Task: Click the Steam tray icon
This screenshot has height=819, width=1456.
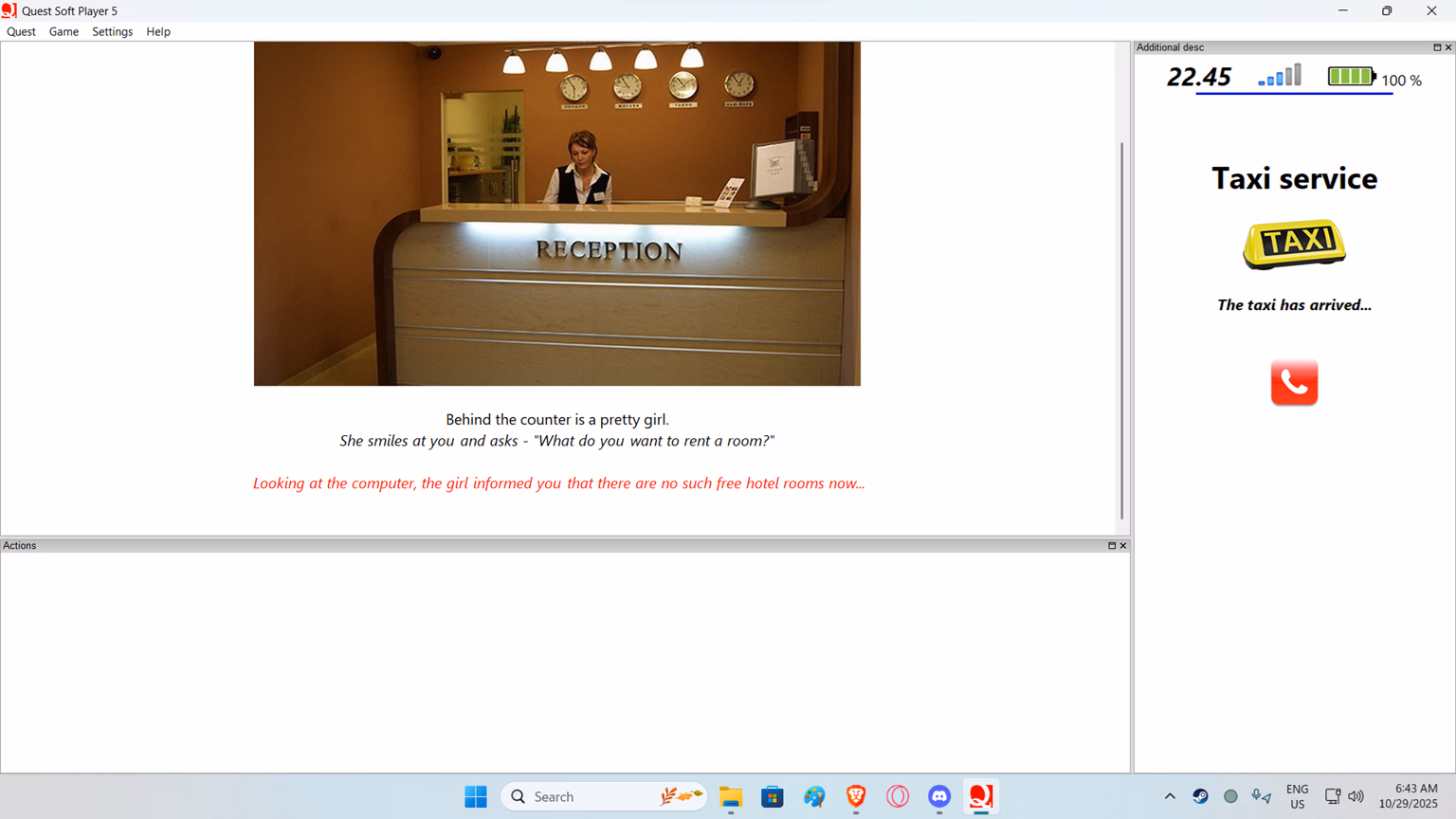Action: 1200,796
